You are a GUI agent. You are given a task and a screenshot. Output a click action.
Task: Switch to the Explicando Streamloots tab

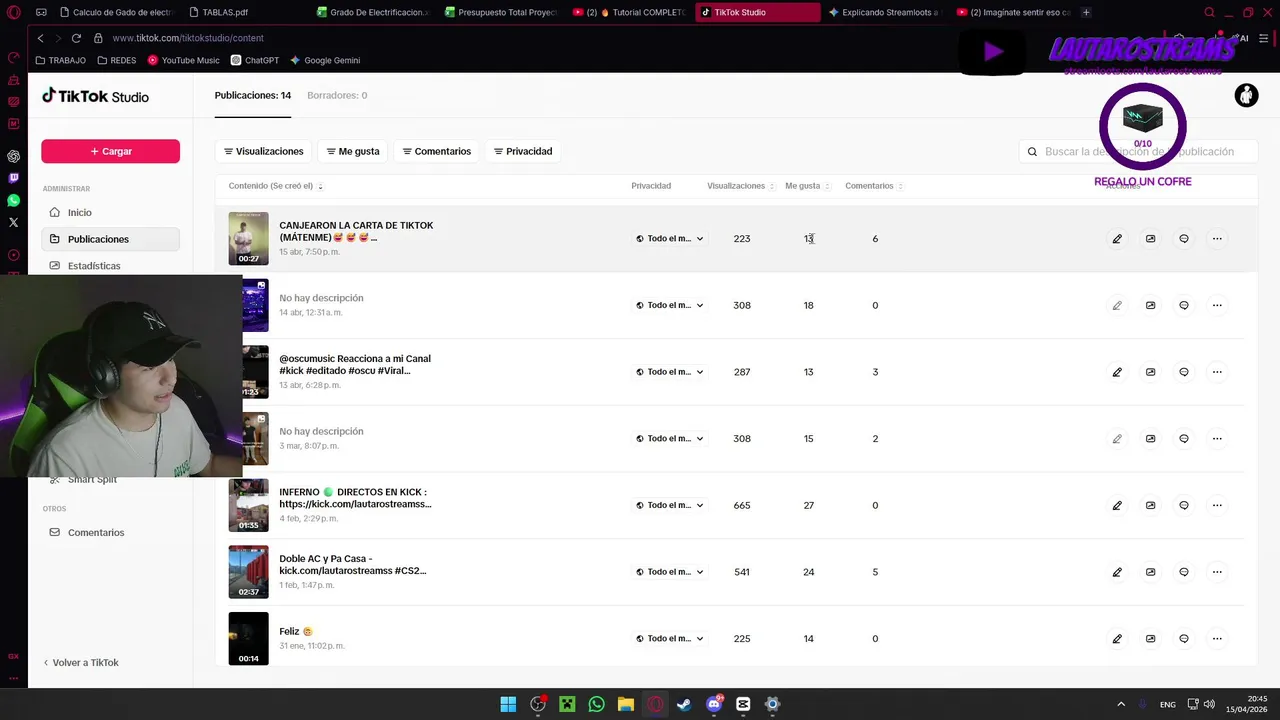click(884, 13)
